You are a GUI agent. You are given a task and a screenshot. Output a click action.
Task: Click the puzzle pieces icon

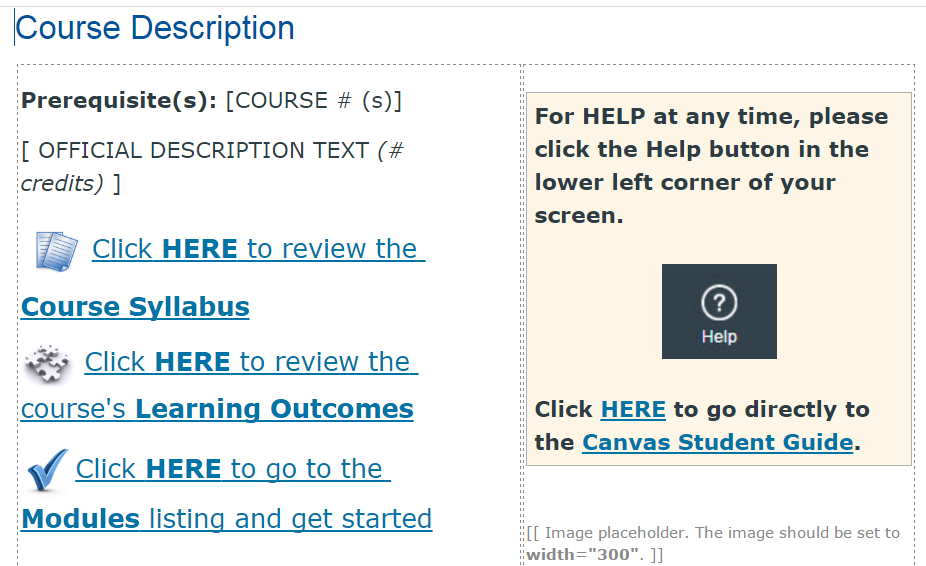[x=48, y=363]
